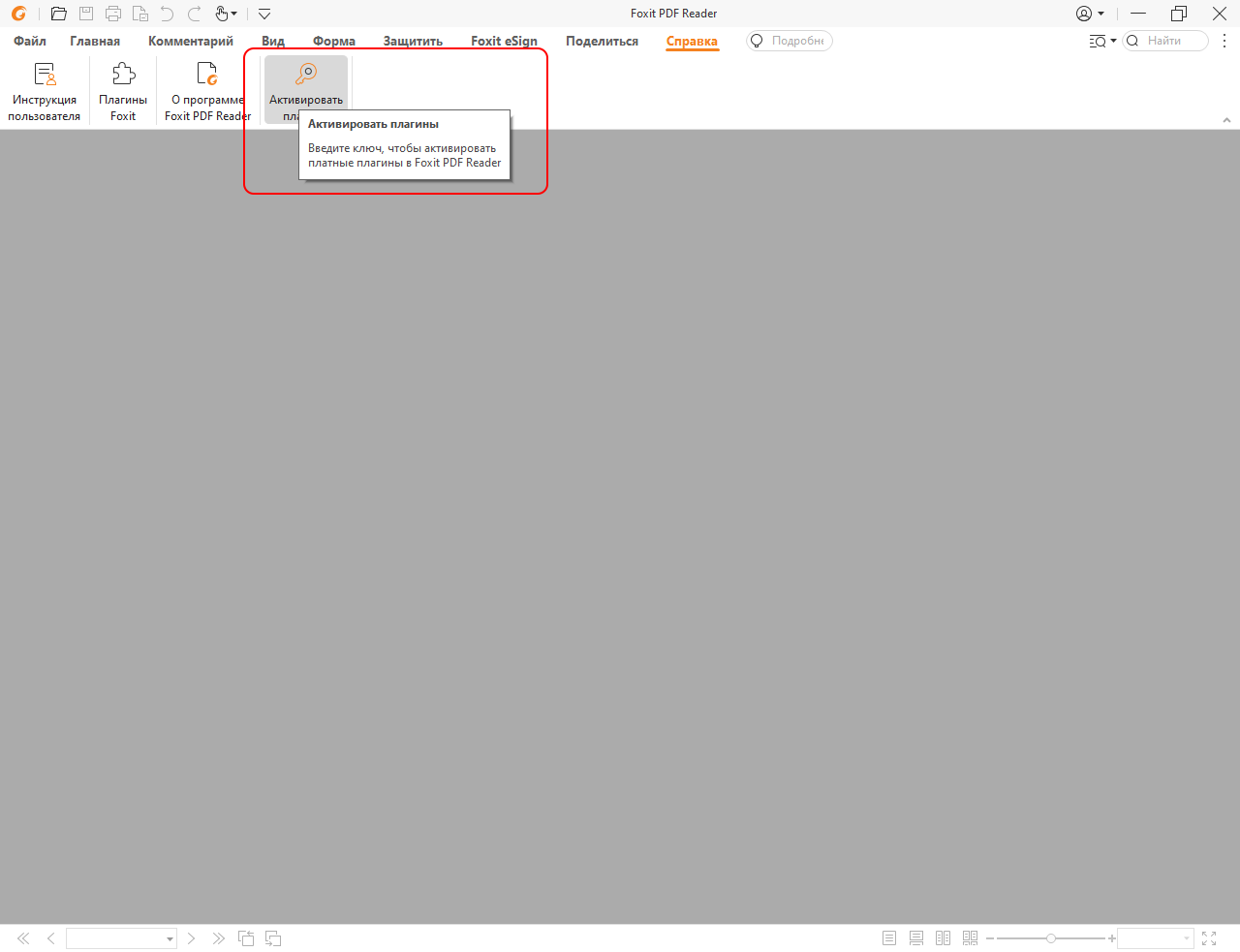Switch to the Комментарий tab
This screenshot has width=1240, height=952.
191,41
